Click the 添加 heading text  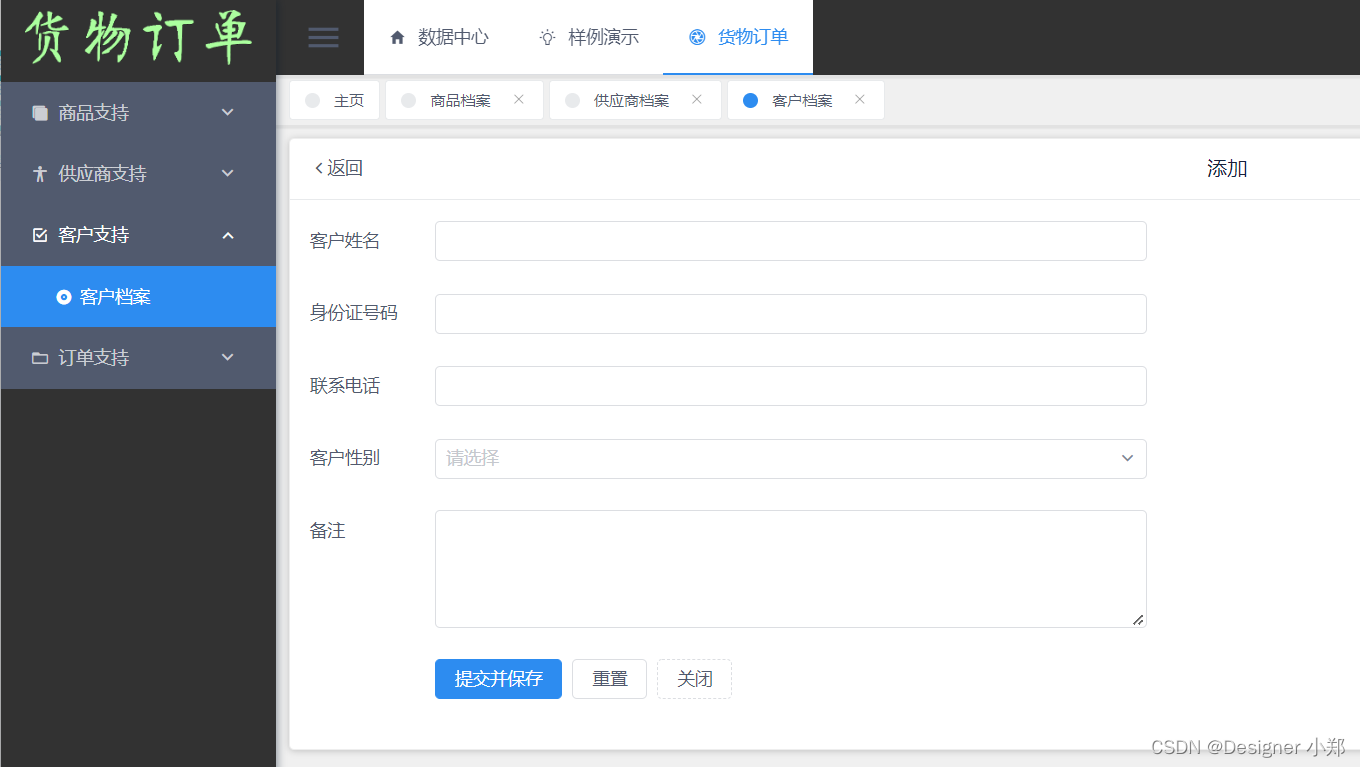pyautogui.click(x=1227, y=169)
